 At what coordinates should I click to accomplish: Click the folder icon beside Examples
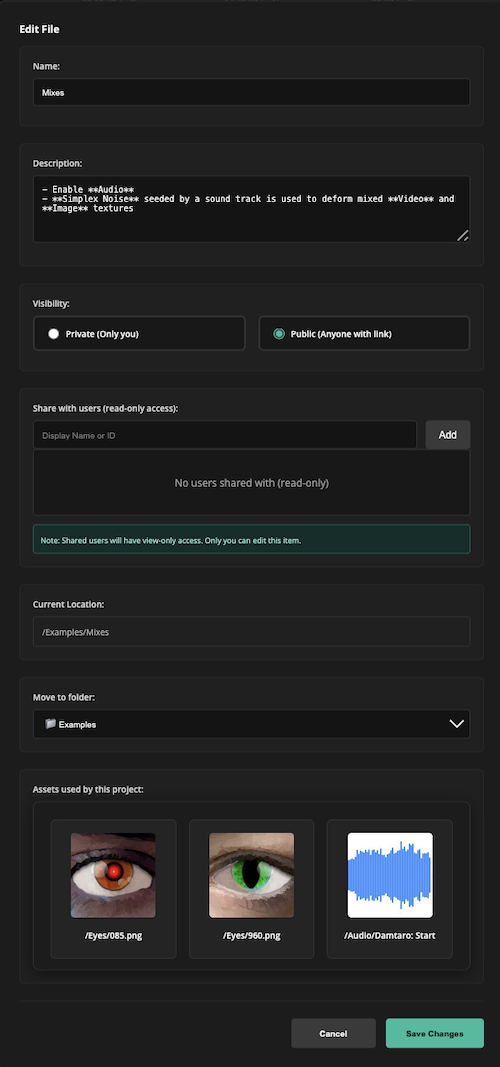50,724
